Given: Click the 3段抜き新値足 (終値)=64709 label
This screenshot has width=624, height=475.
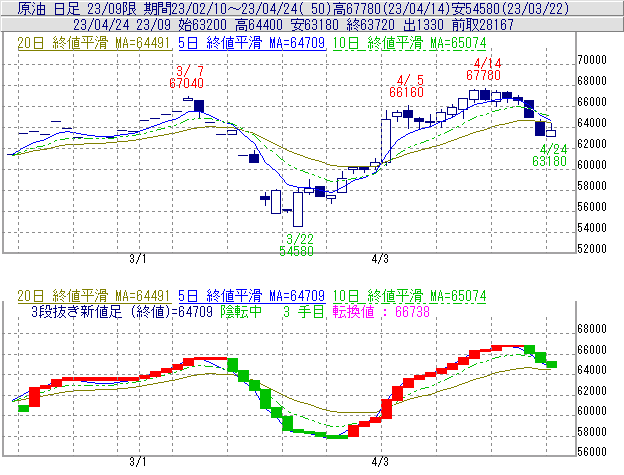Looking at the screenshot, I should click(x=122, y=311).
